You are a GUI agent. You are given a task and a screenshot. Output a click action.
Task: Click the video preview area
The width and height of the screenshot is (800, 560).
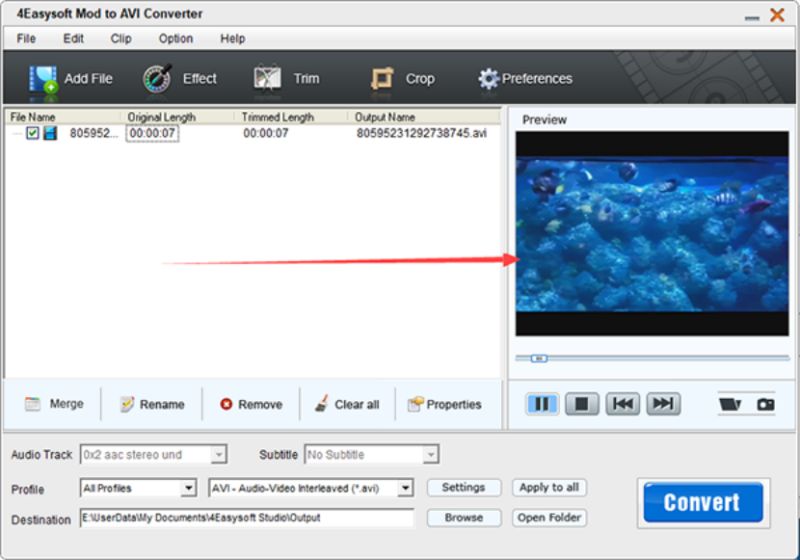click(652, 234)
